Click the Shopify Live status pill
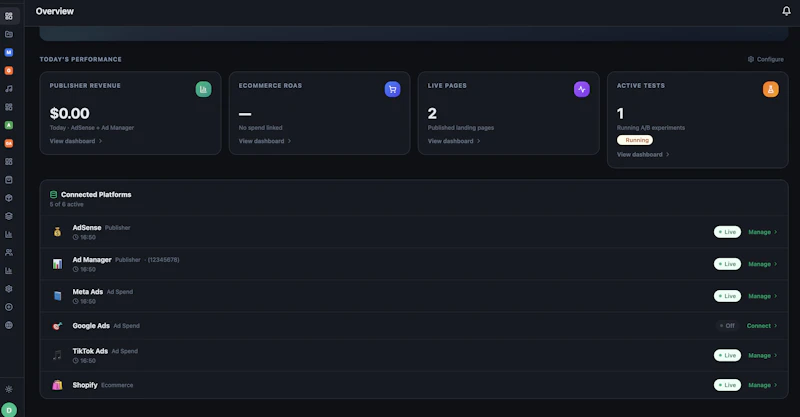The width and height of the screenshot is (800, 417). point(727,385)
